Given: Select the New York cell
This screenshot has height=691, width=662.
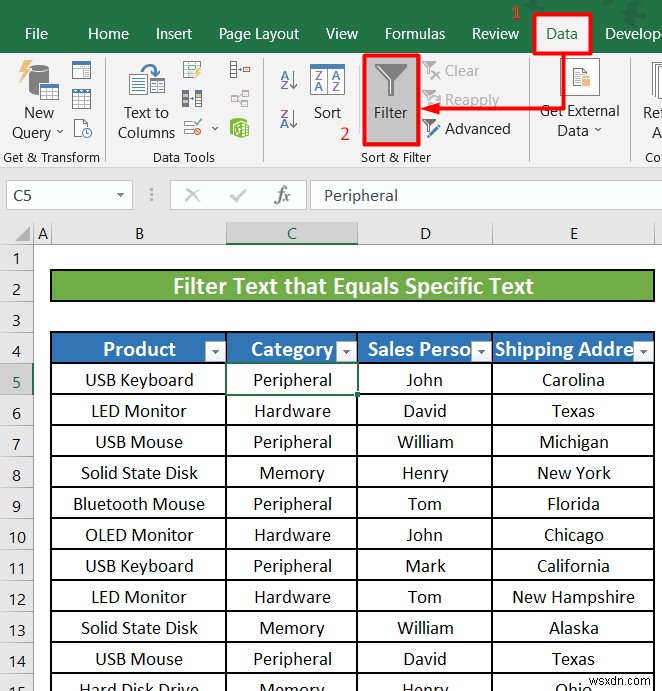Looking at the screenshot, I should pos(573,472).
